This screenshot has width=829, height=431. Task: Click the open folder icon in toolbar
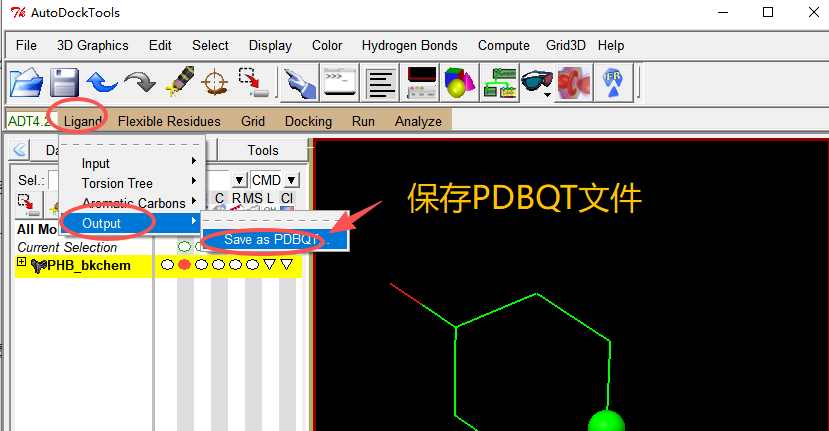coord(26,82)
